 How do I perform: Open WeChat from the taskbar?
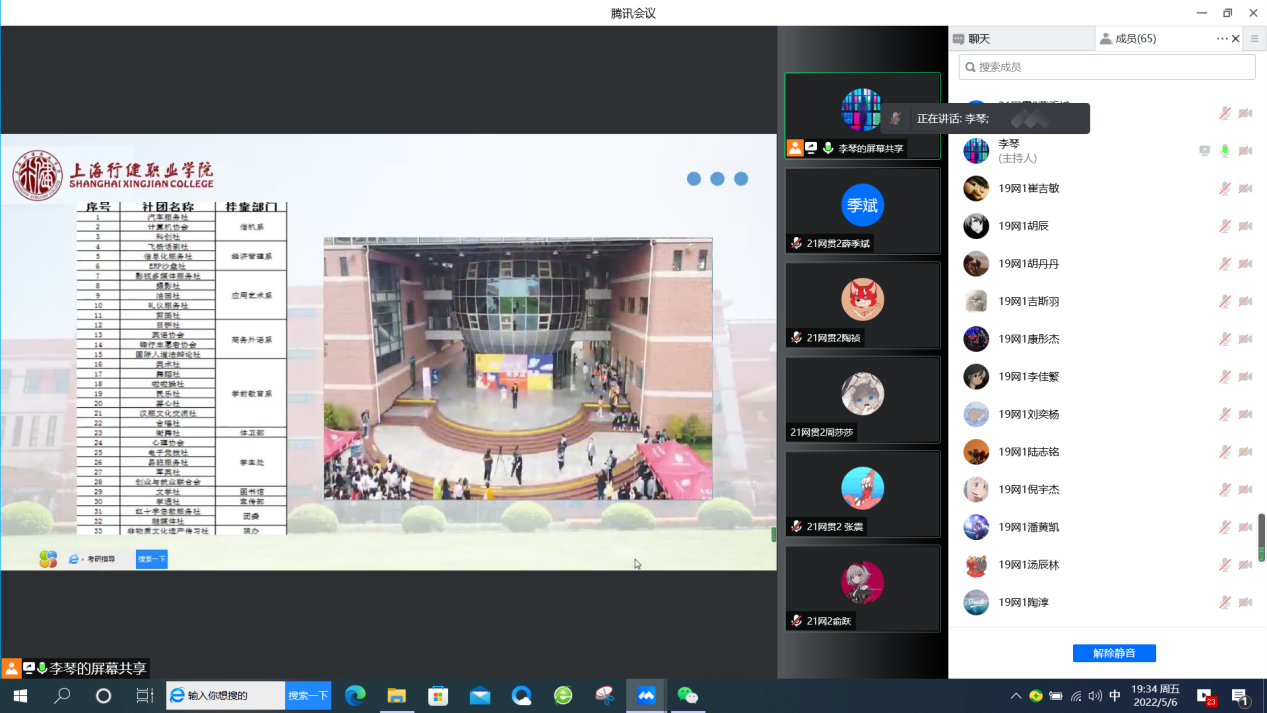[x=688, y=696]
